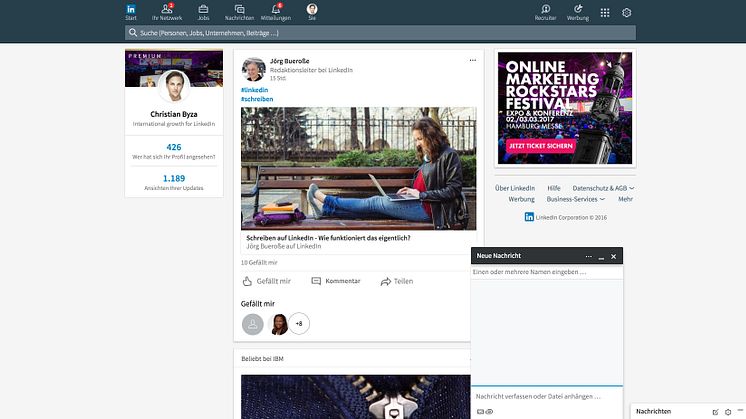Open Nachrichten in the top navigation bar
The height and width of the screenshot is (419, 746).
click(239, 12)
